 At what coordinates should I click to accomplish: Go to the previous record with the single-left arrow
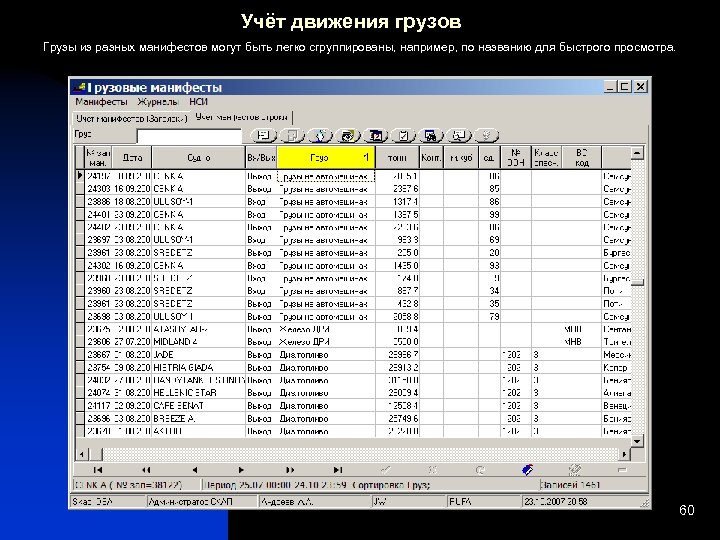coord(194,470)
